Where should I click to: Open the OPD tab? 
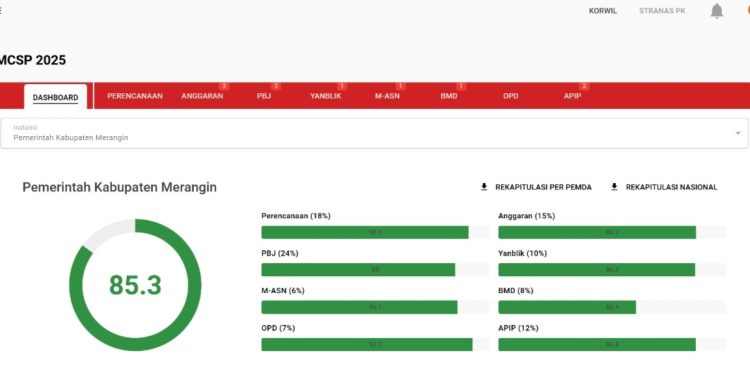[510, 96]
